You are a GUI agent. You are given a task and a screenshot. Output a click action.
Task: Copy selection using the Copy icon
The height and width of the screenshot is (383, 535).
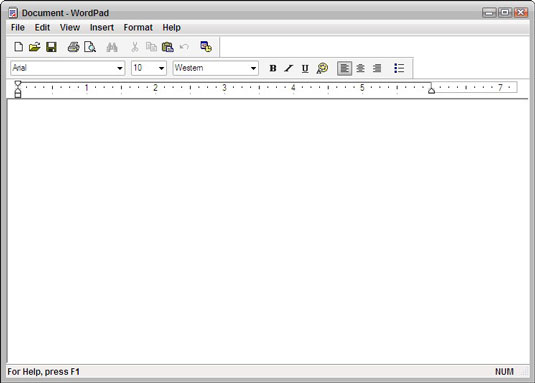tap(151, 47)
